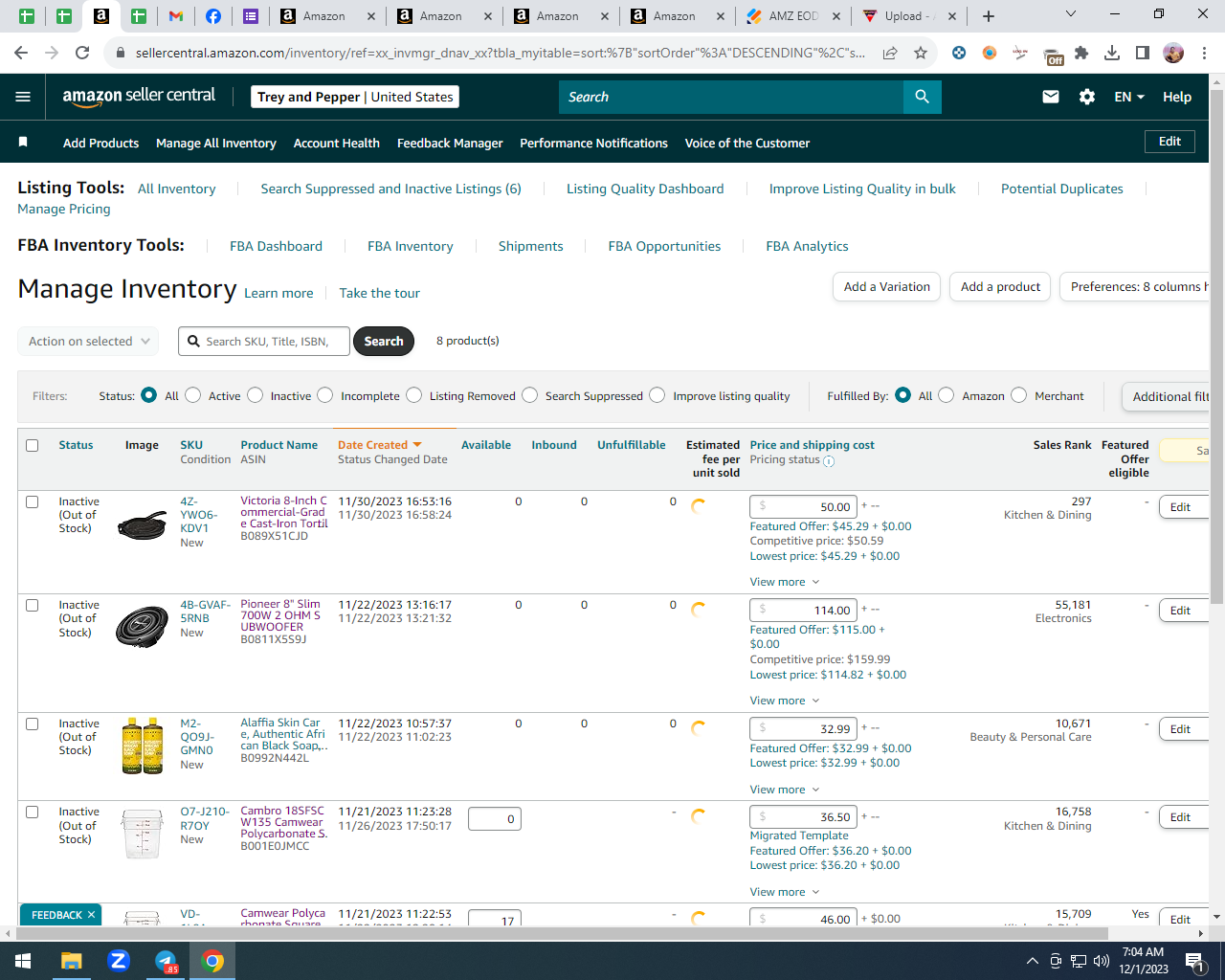Image resolution: width=1225 pixels, height=980 pixels.
Task: Open the Windows Start menu
Action: [23, 961]
